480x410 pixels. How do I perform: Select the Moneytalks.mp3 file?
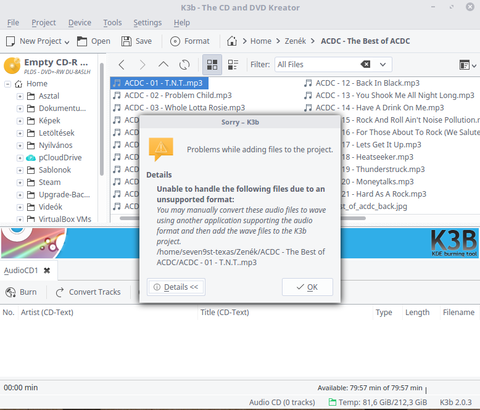coord(378,182)
